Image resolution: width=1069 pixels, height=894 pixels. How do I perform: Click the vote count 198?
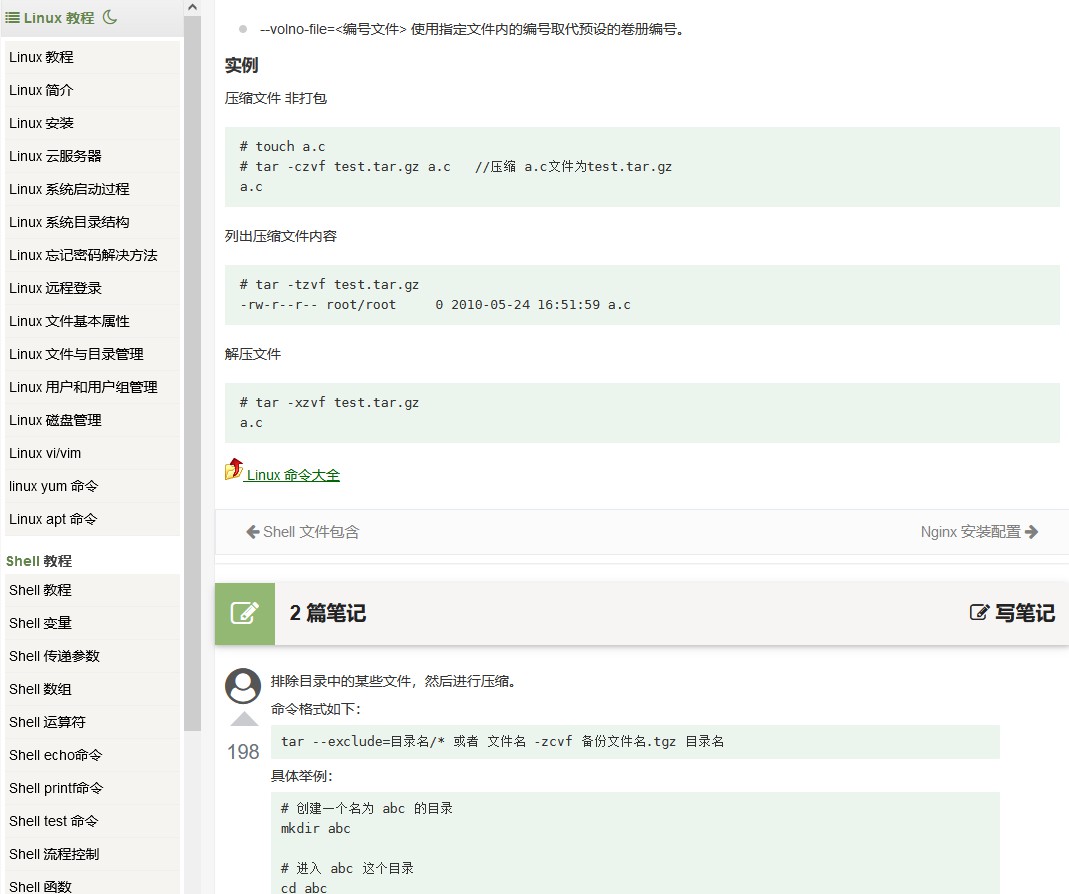(243, 751)
